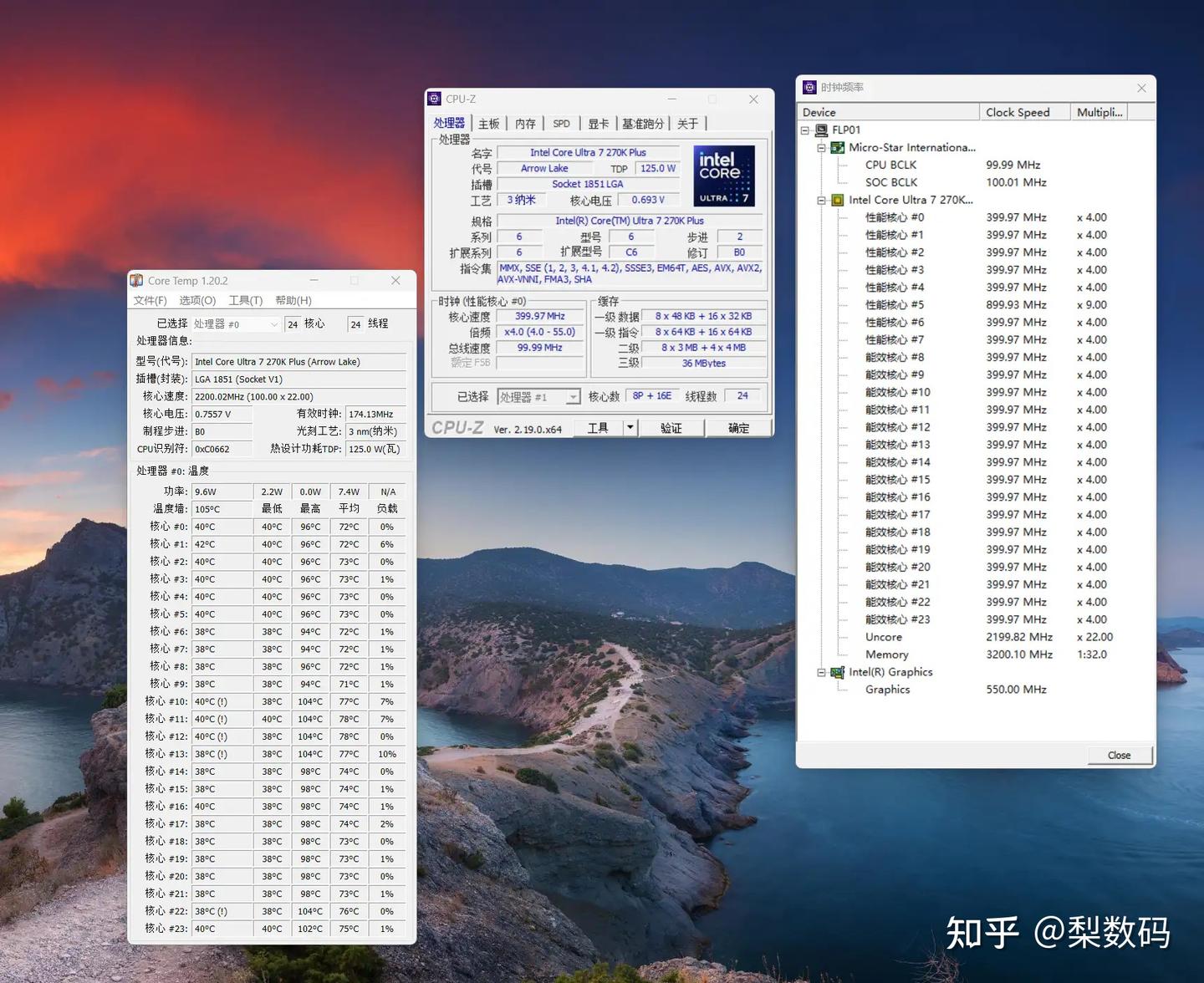Click the '2200.02MHz (100.00 x 22.00)' field

[x=299, y=397]
